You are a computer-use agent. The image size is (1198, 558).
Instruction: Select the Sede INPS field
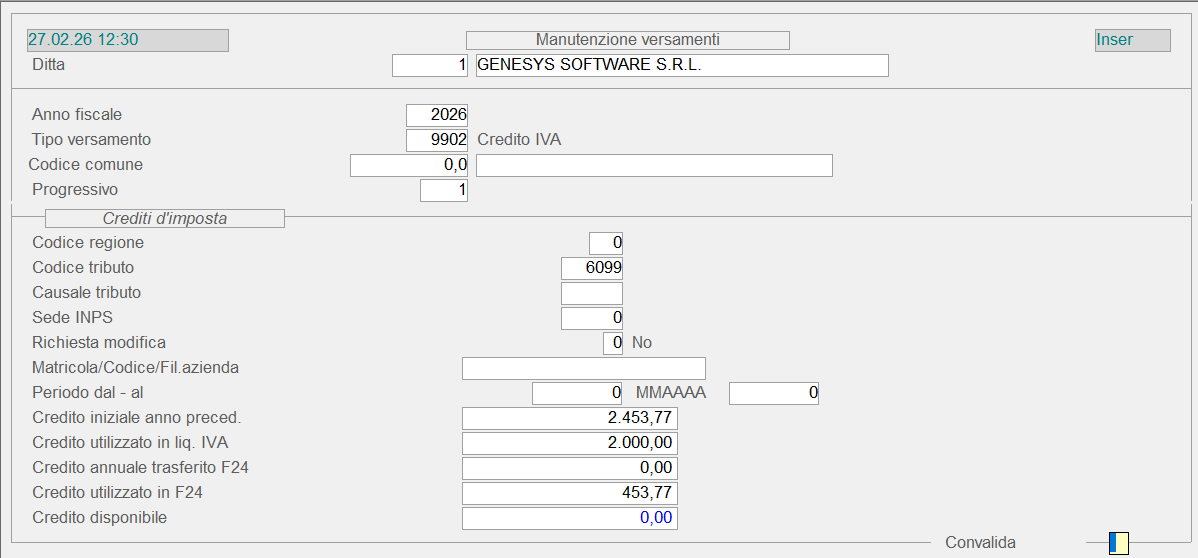click(592, 318)
